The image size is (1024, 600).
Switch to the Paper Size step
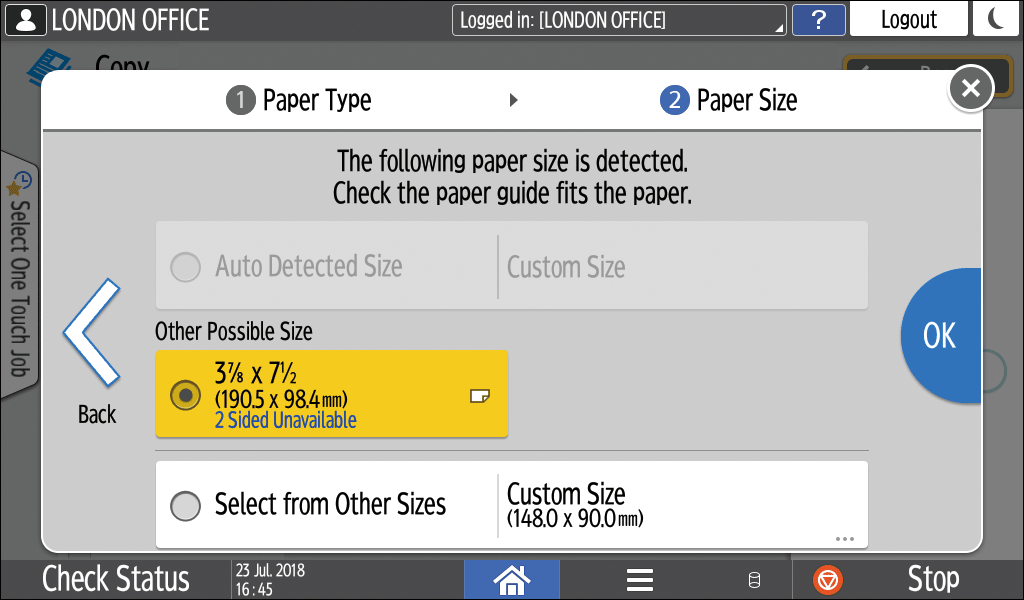728,100
